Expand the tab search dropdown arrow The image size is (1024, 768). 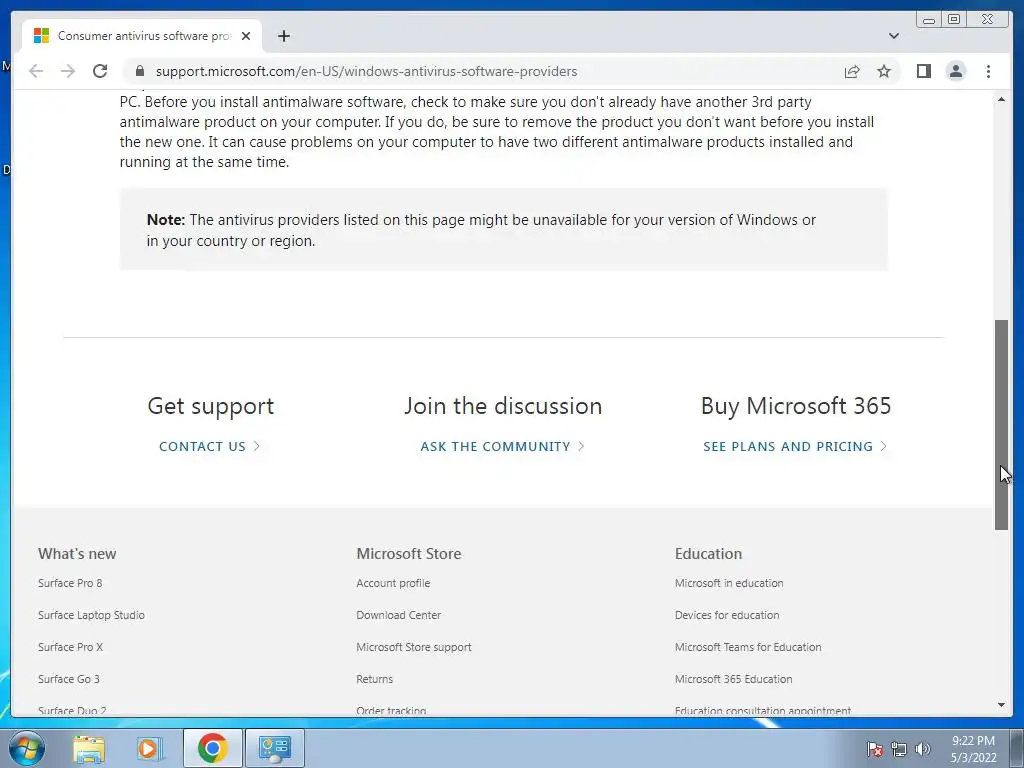point(893,36)
